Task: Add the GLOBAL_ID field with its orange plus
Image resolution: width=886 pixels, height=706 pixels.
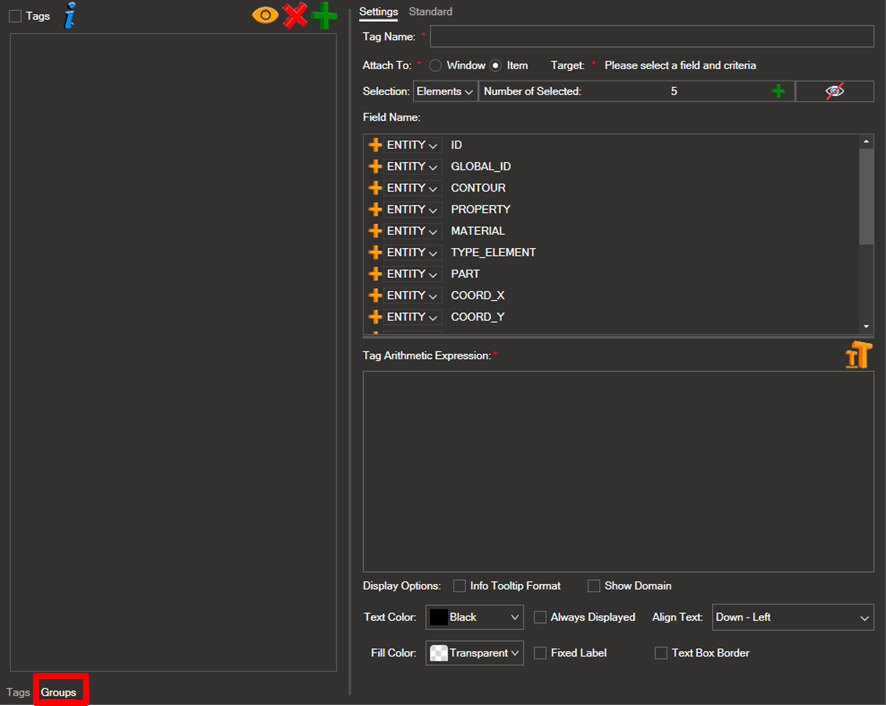Action: point(375,167)
